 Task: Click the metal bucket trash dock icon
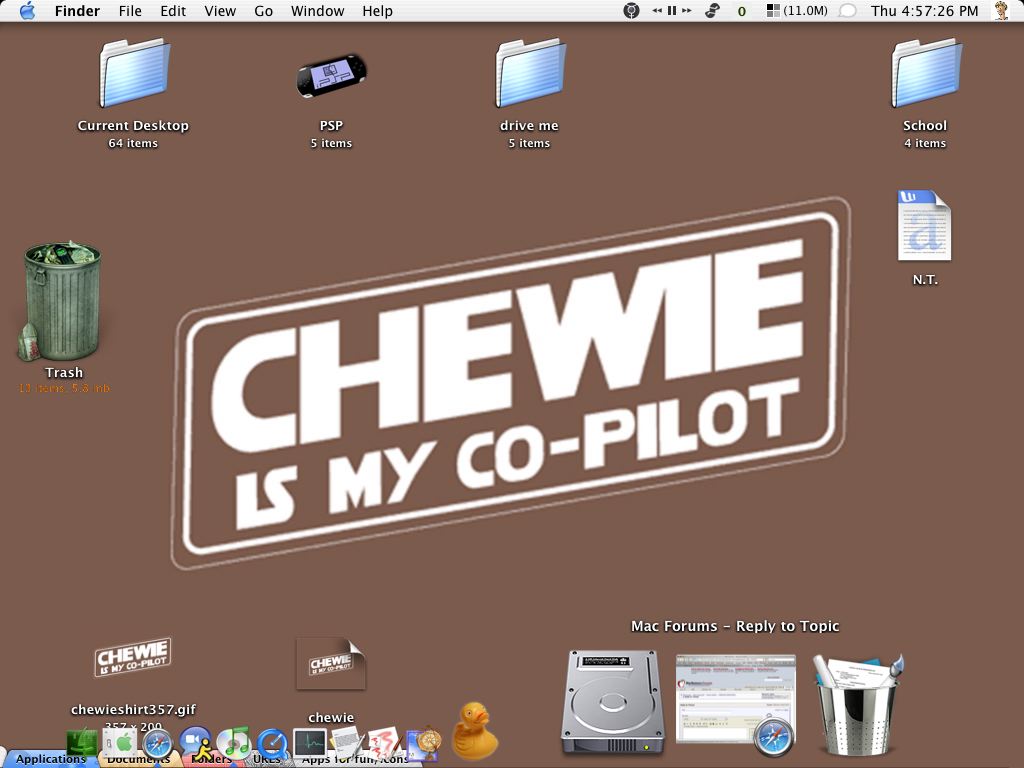click(x=858, y=705)
